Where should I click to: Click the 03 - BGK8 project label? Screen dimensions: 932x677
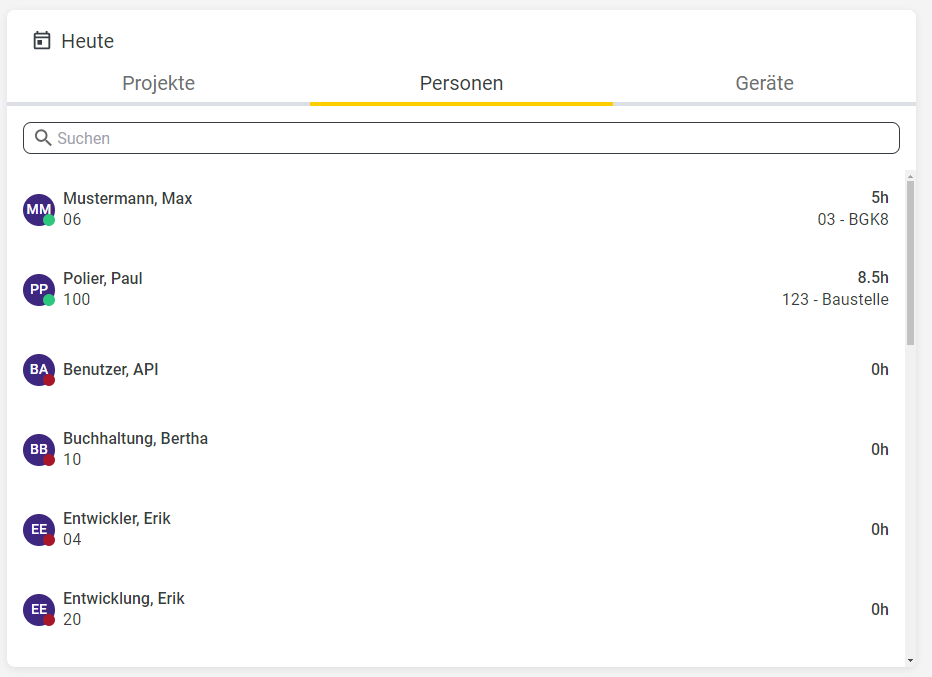click(853, 219)
